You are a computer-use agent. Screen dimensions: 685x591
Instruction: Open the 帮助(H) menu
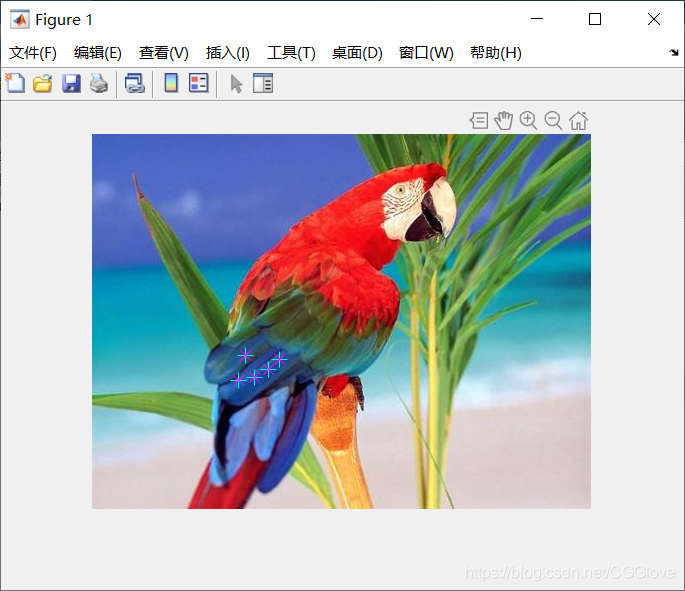coord(496,53)
